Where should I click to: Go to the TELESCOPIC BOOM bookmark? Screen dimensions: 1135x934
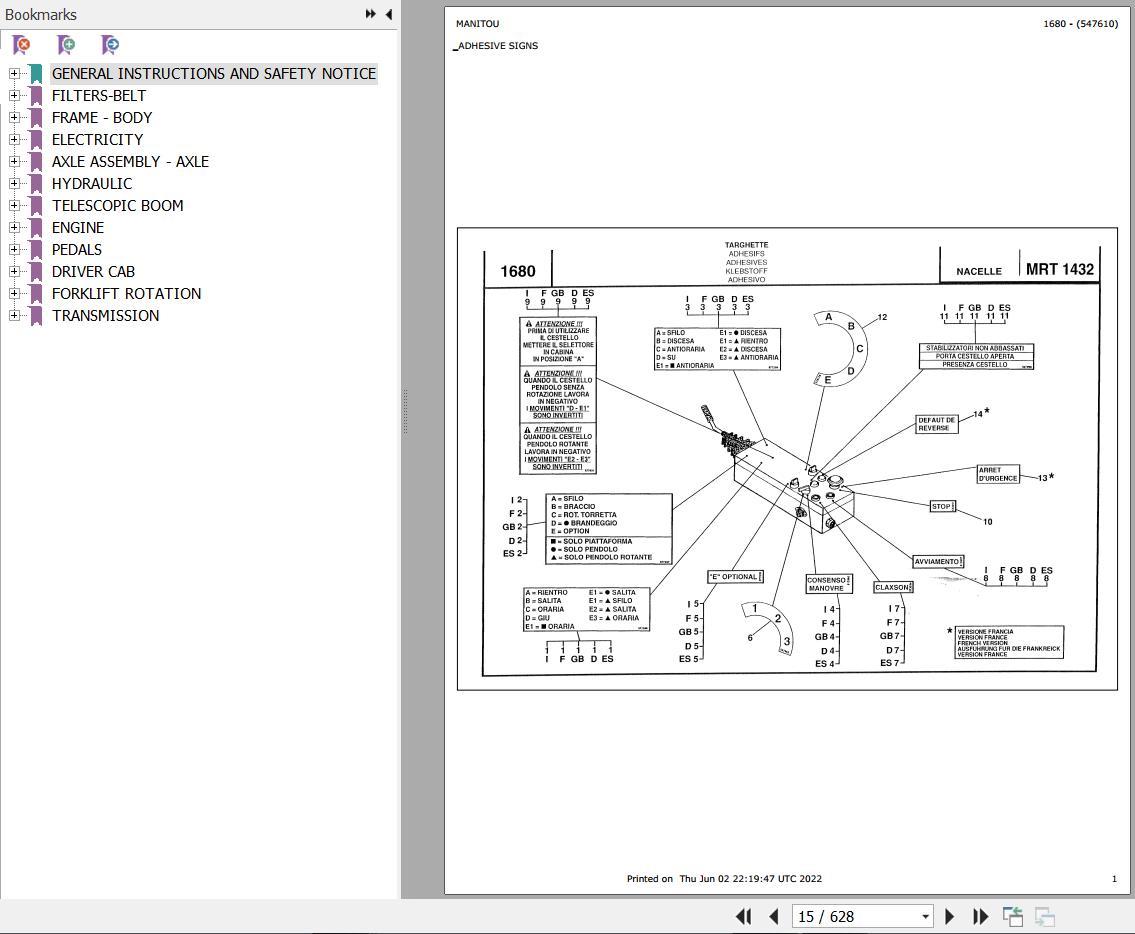[x=117, y=206]
